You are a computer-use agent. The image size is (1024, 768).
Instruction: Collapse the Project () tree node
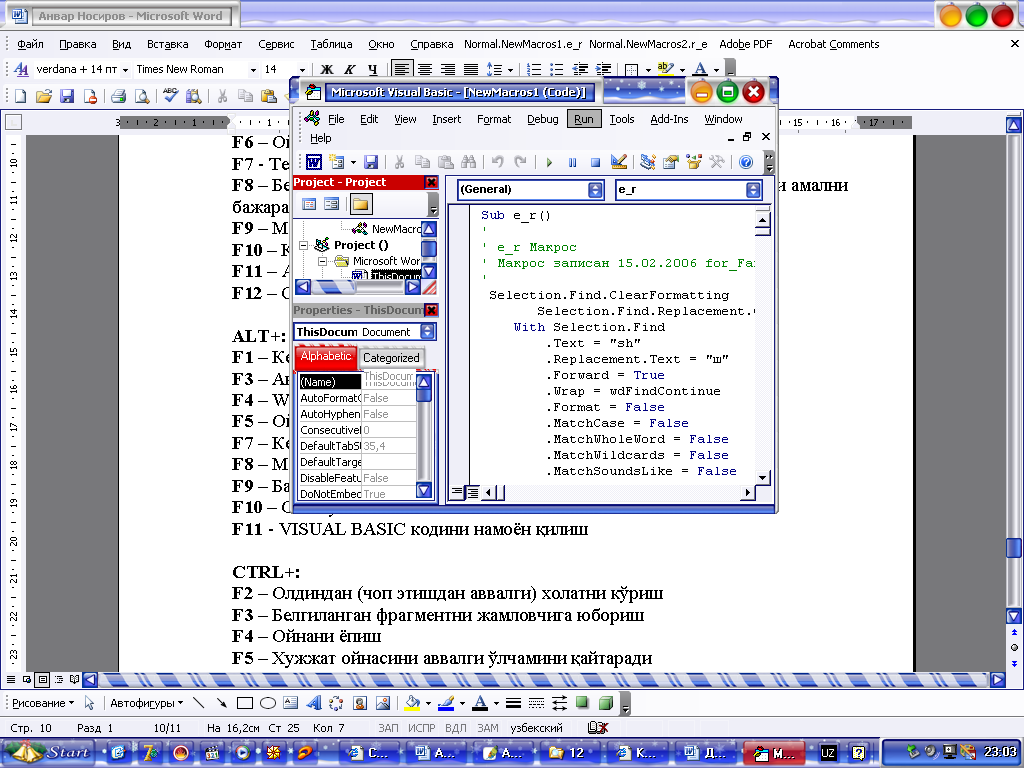tap(303, 246)
